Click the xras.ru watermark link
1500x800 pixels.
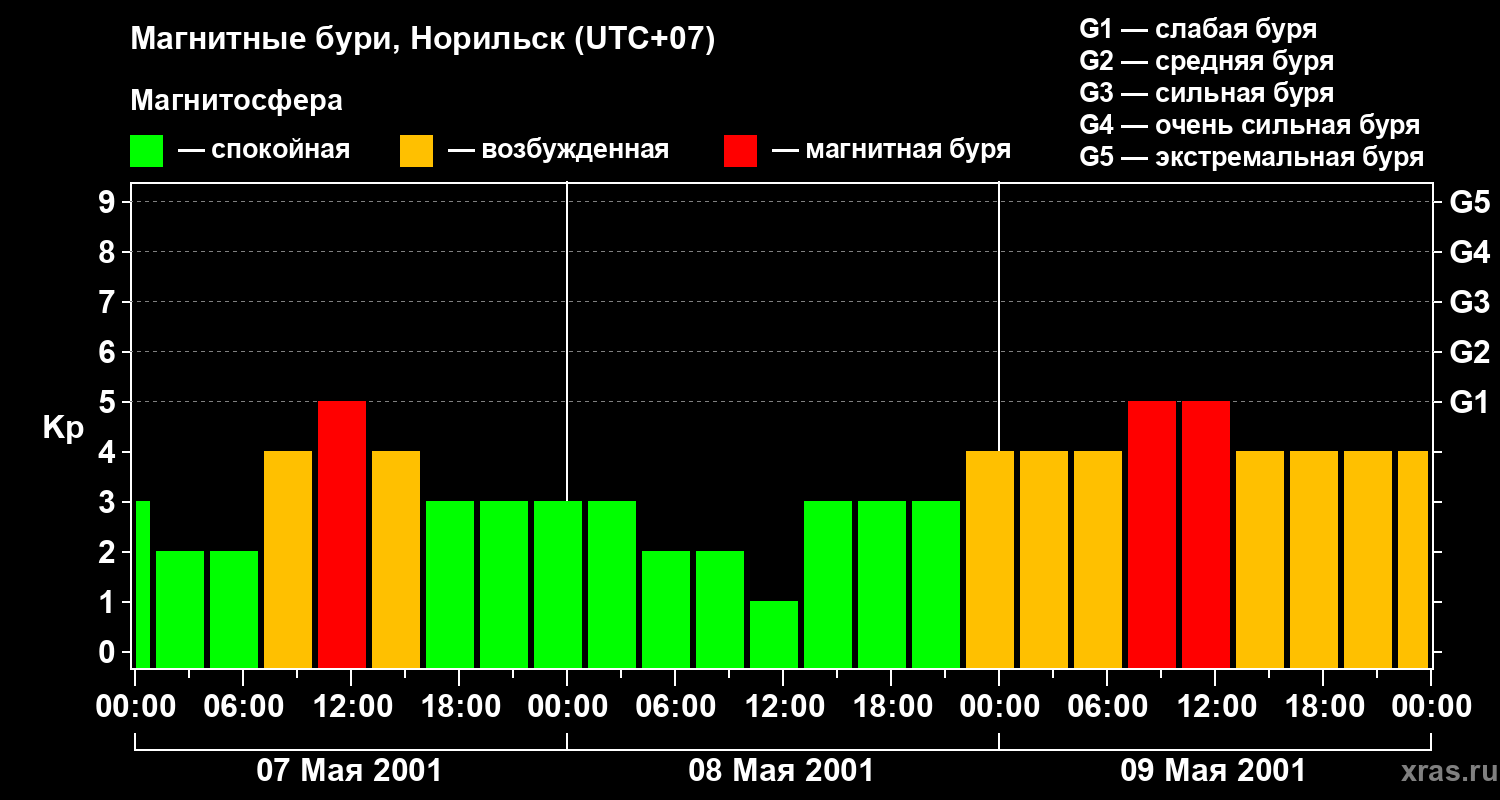[x=1444, y=771]
